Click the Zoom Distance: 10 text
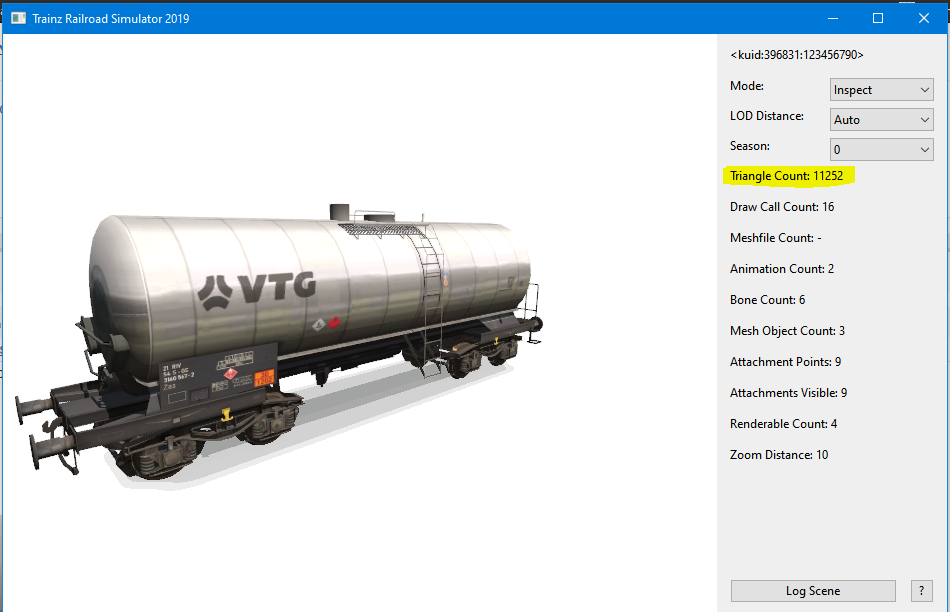950x612 pixels. point(779,454)
